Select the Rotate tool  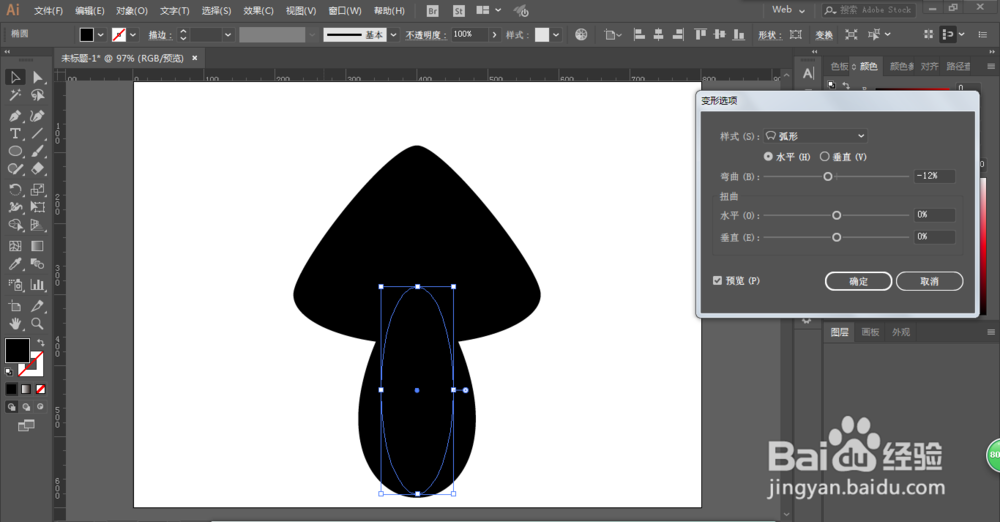click(x=15, y=190)
